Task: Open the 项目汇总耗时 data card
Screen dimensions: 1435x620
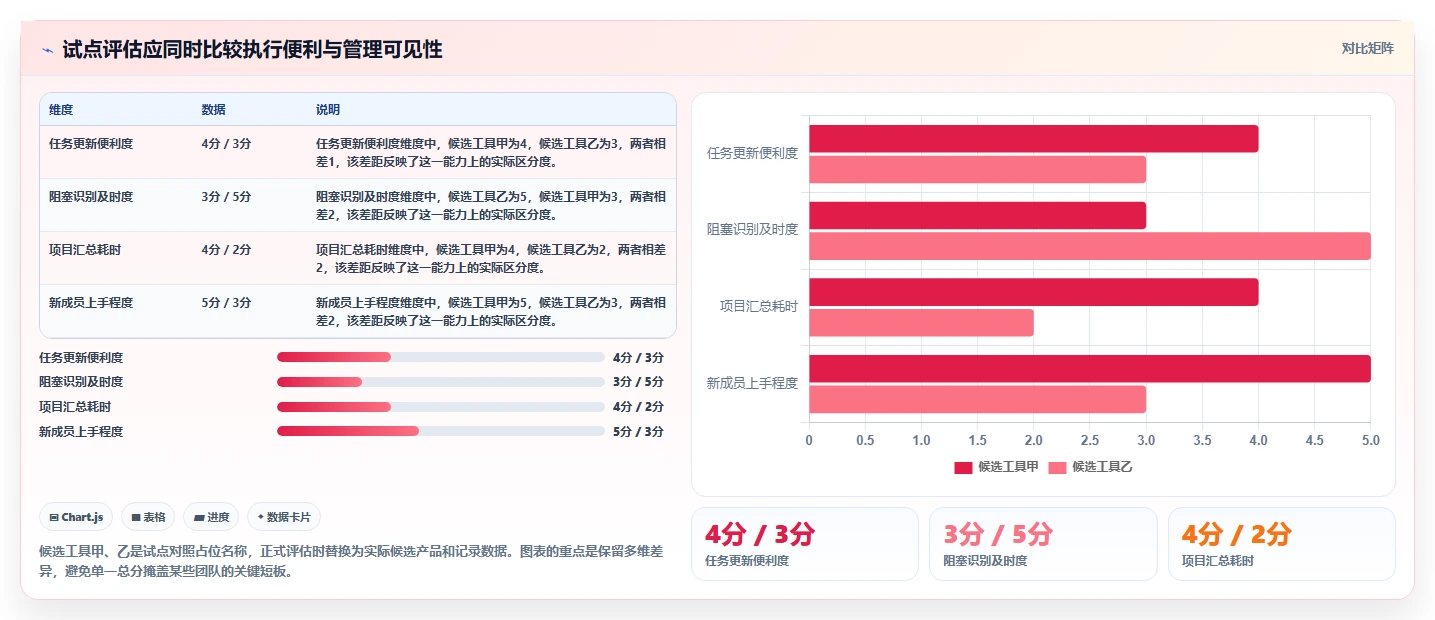Action: (x=1282, y=544)
